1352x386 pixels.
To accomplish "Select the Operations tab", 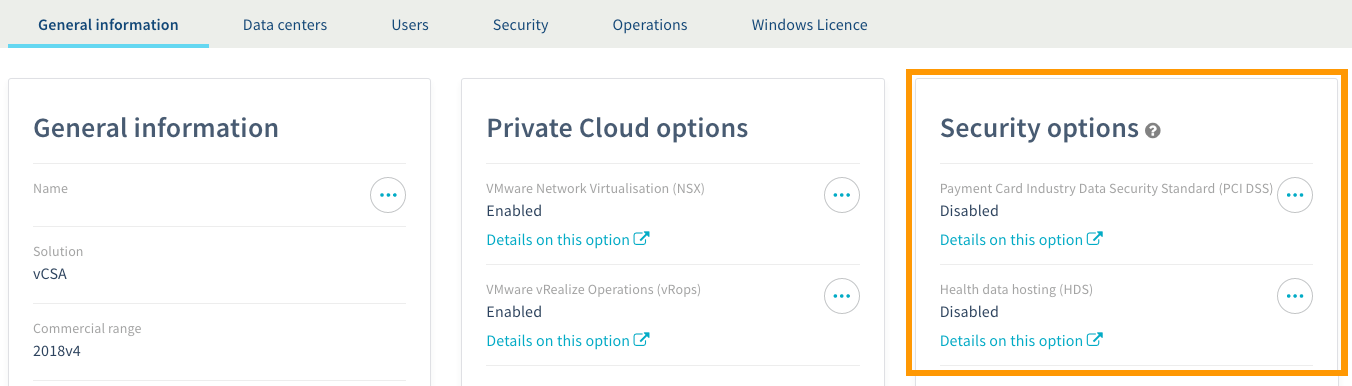I will (x=650, y=24).
